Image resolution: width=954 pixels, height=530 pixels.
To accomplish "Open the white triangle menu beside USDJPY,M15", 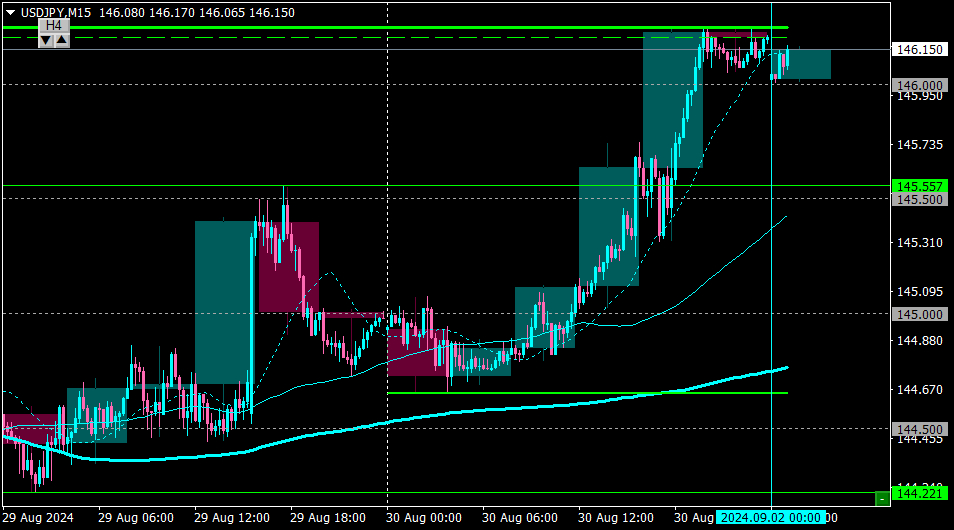I will [10, 13].
